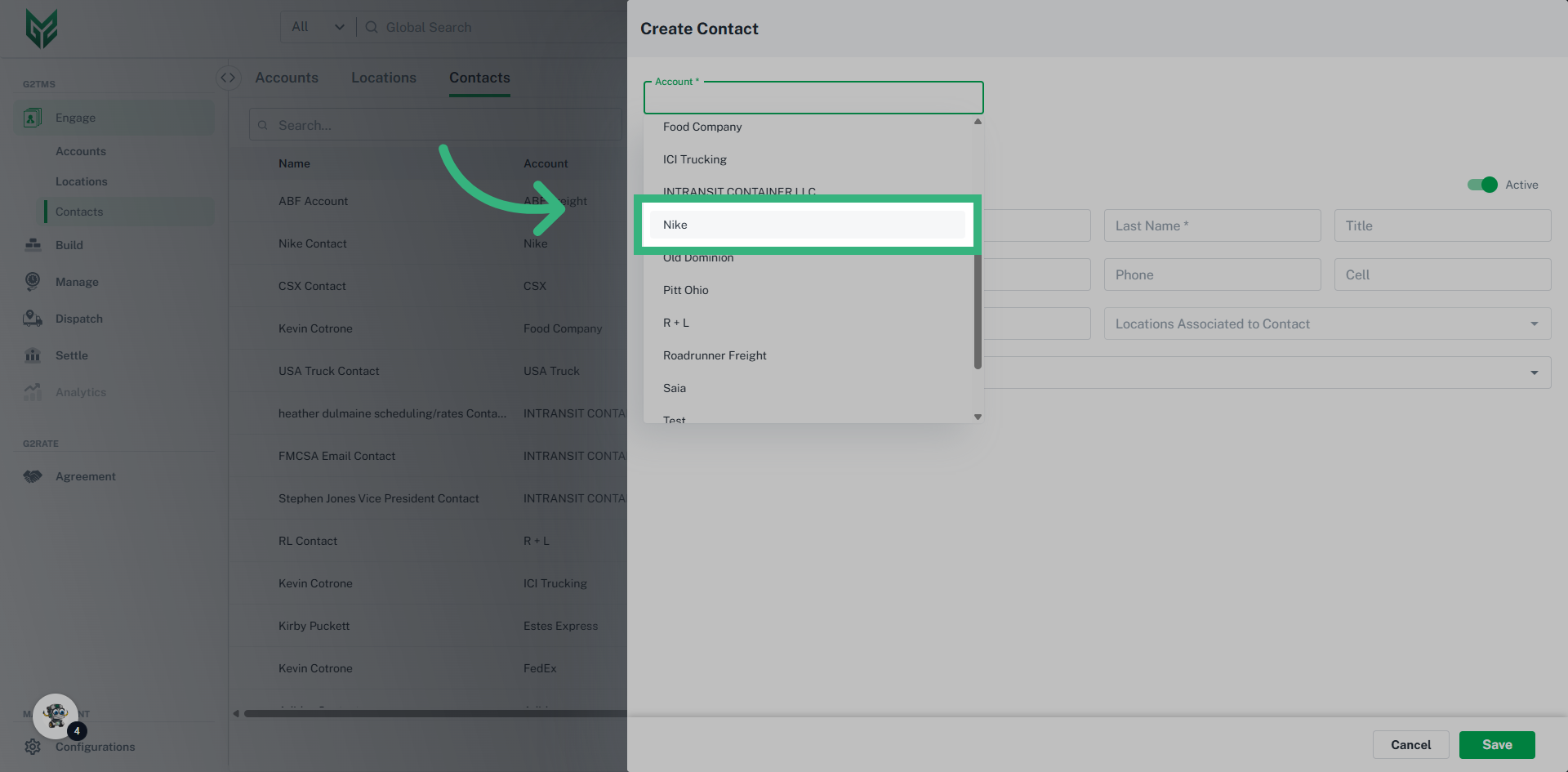Collapse the sidebar with chevron arrows
The image size is (1568, 772).
tap(228, 77)
